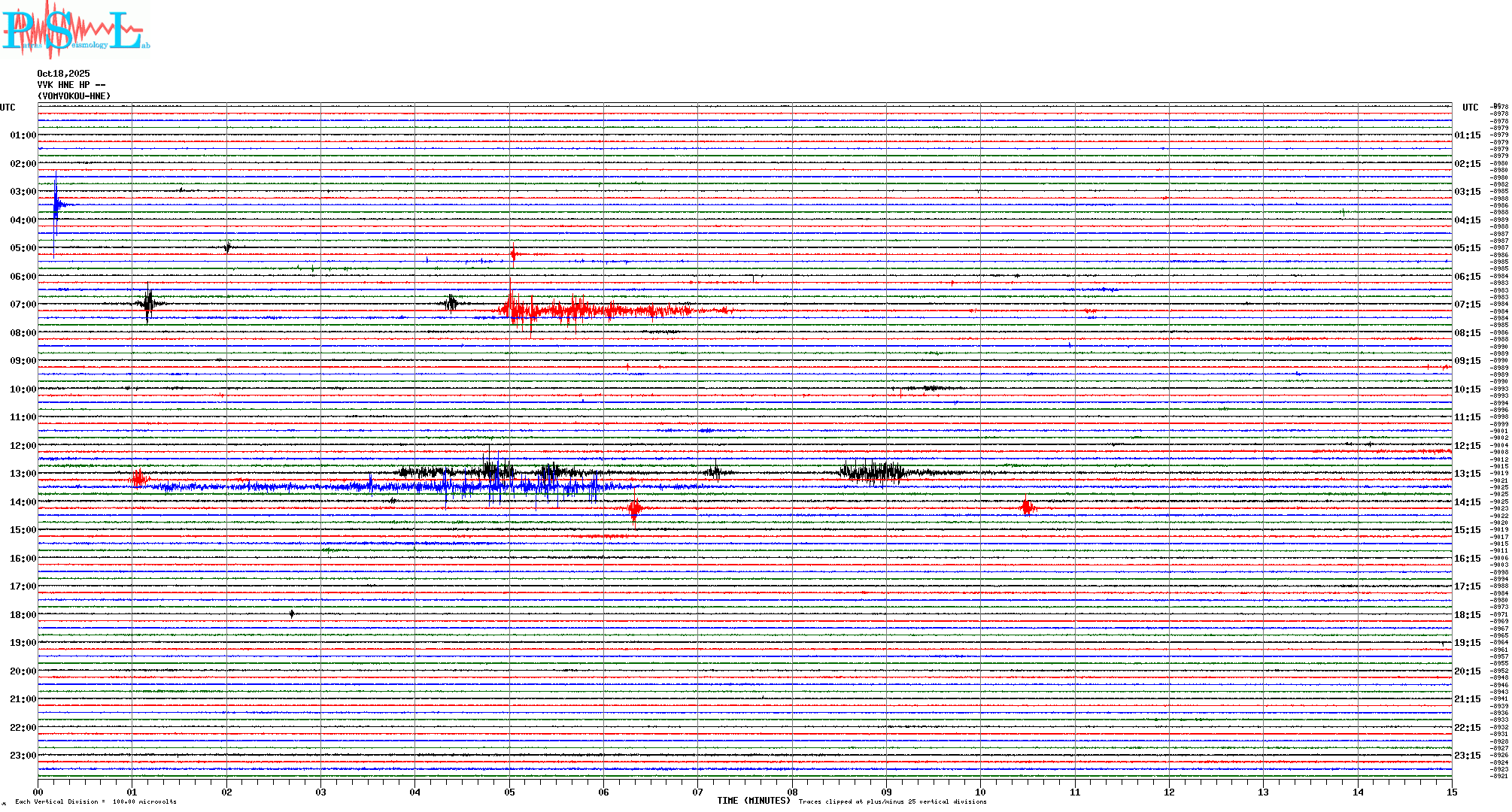Viewport: 1512px width, 812px height.
Task: Click the tall blue spike near 03:00
Action: [x=56, y=203]
